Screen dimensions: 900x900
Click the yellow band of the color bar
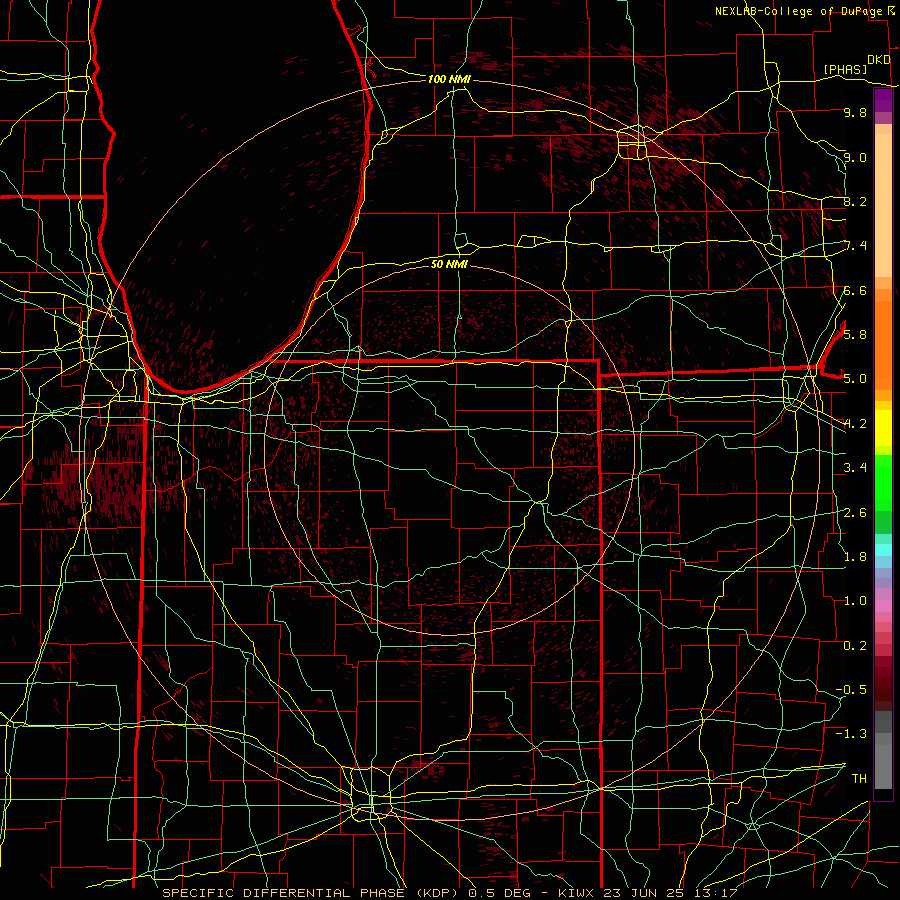[x=883, y=428]
